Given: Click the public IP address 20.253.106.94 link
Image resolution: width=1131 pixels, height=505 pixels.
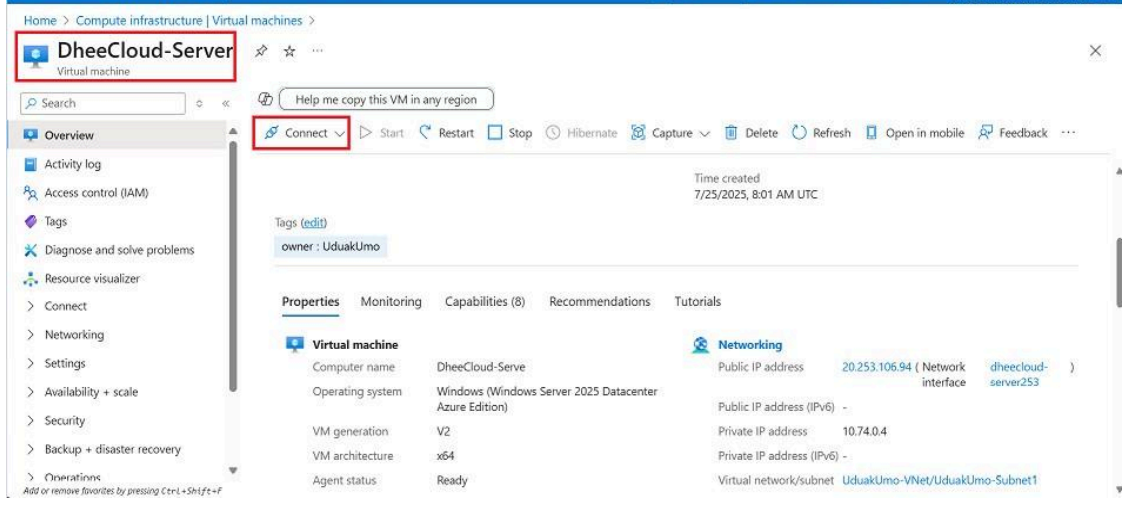Looking at the screenshot, I should click(876, 367).
